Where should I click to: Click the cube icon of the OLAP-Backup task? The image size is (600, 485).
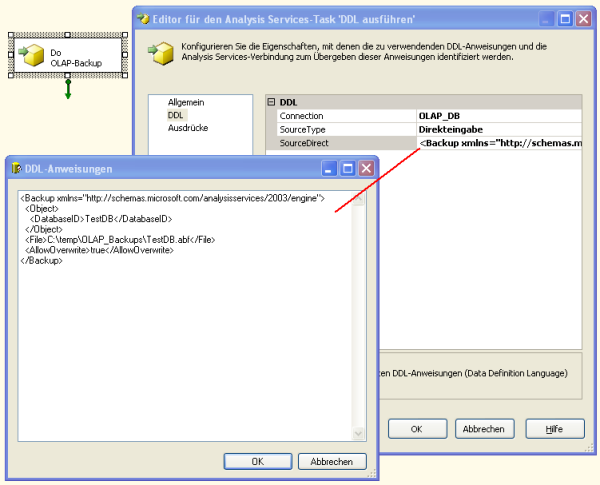[32, 57]
